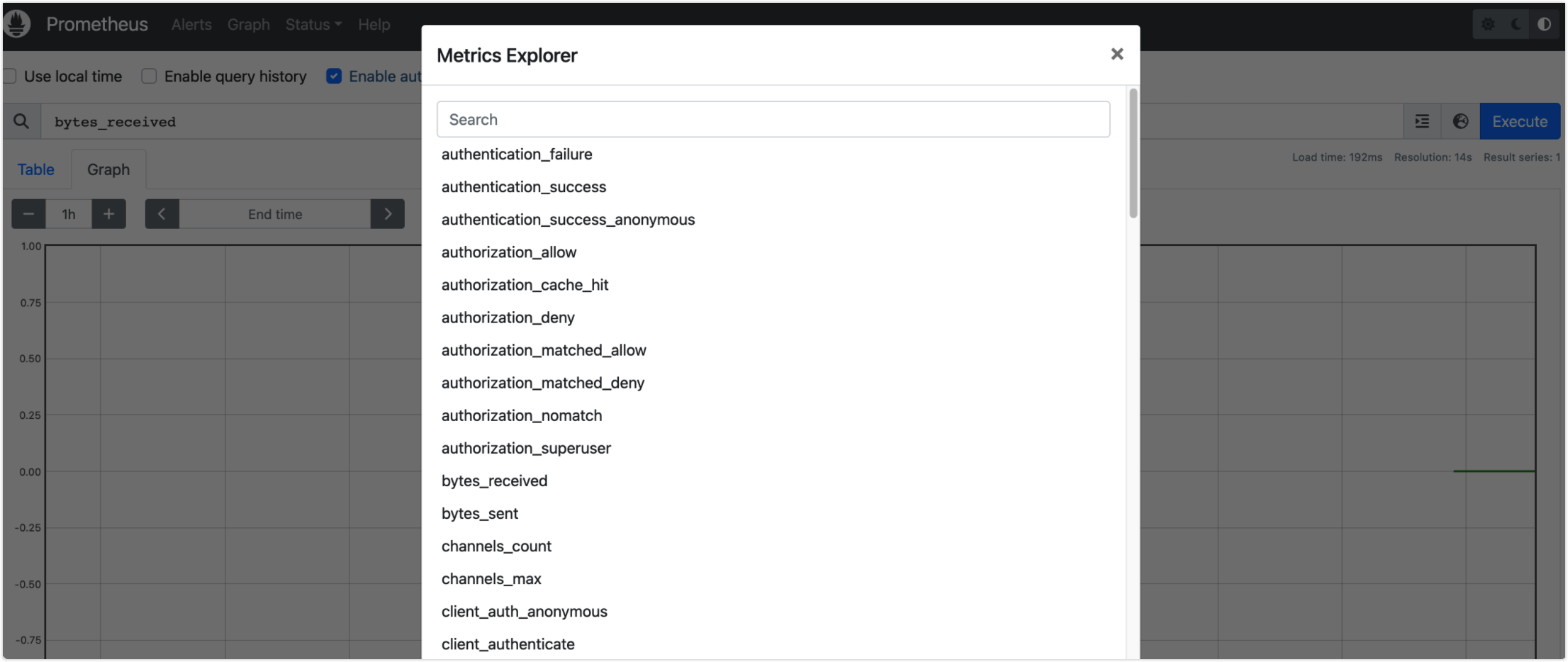Click the format expression icon
This screenshot has height=662, width=1568.
1422,121
